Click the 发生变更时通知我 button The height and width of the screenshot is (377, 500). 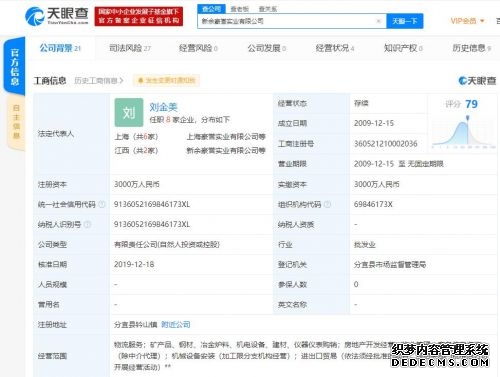[166, 80]
